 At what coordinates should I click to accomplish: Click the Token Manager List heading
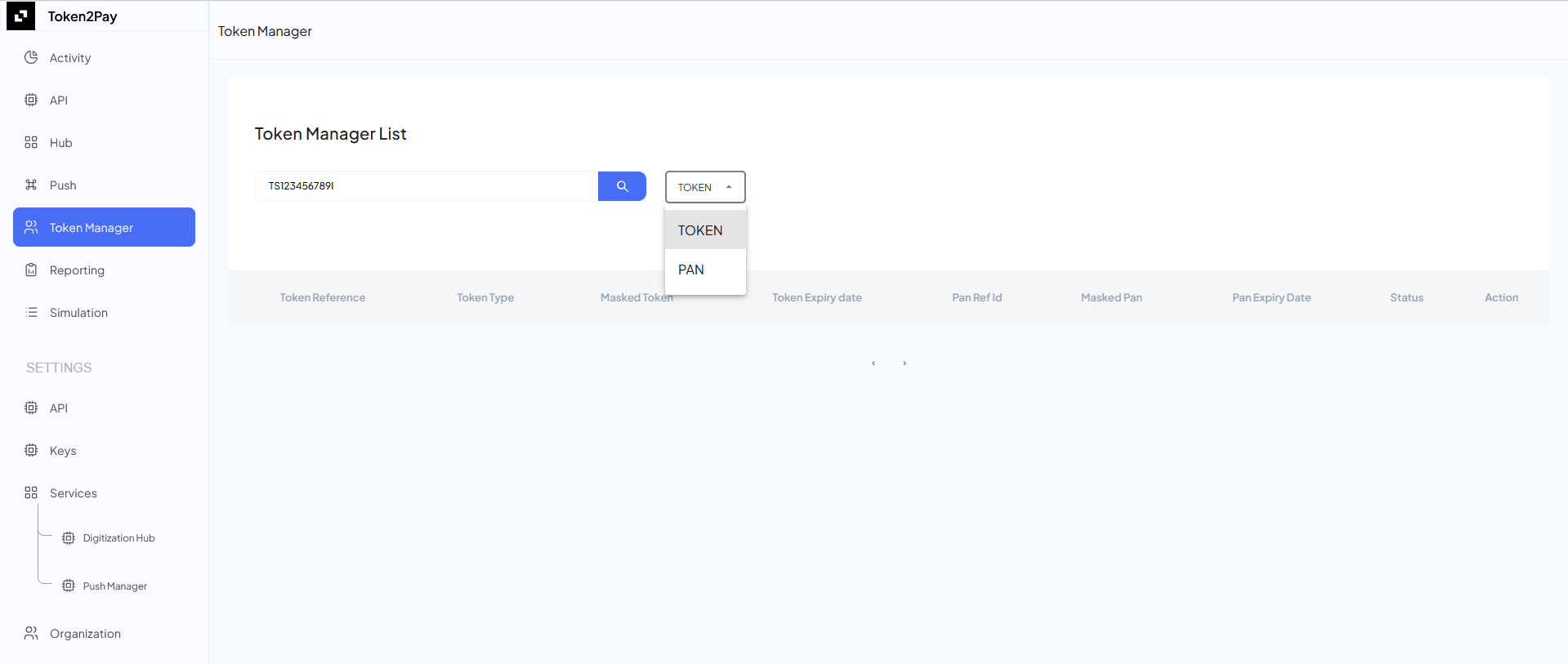tap(330, 134)
